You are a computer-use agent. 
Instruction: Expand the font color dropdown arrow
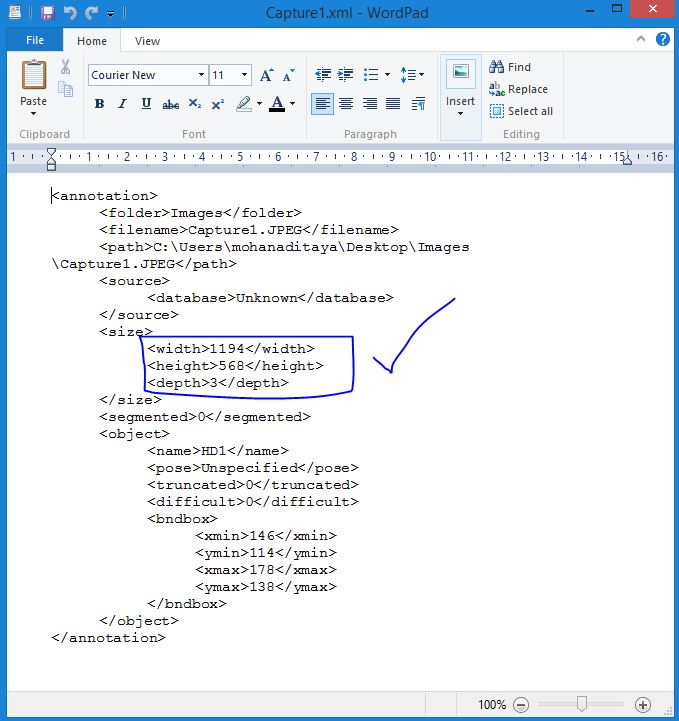[292, 104]
